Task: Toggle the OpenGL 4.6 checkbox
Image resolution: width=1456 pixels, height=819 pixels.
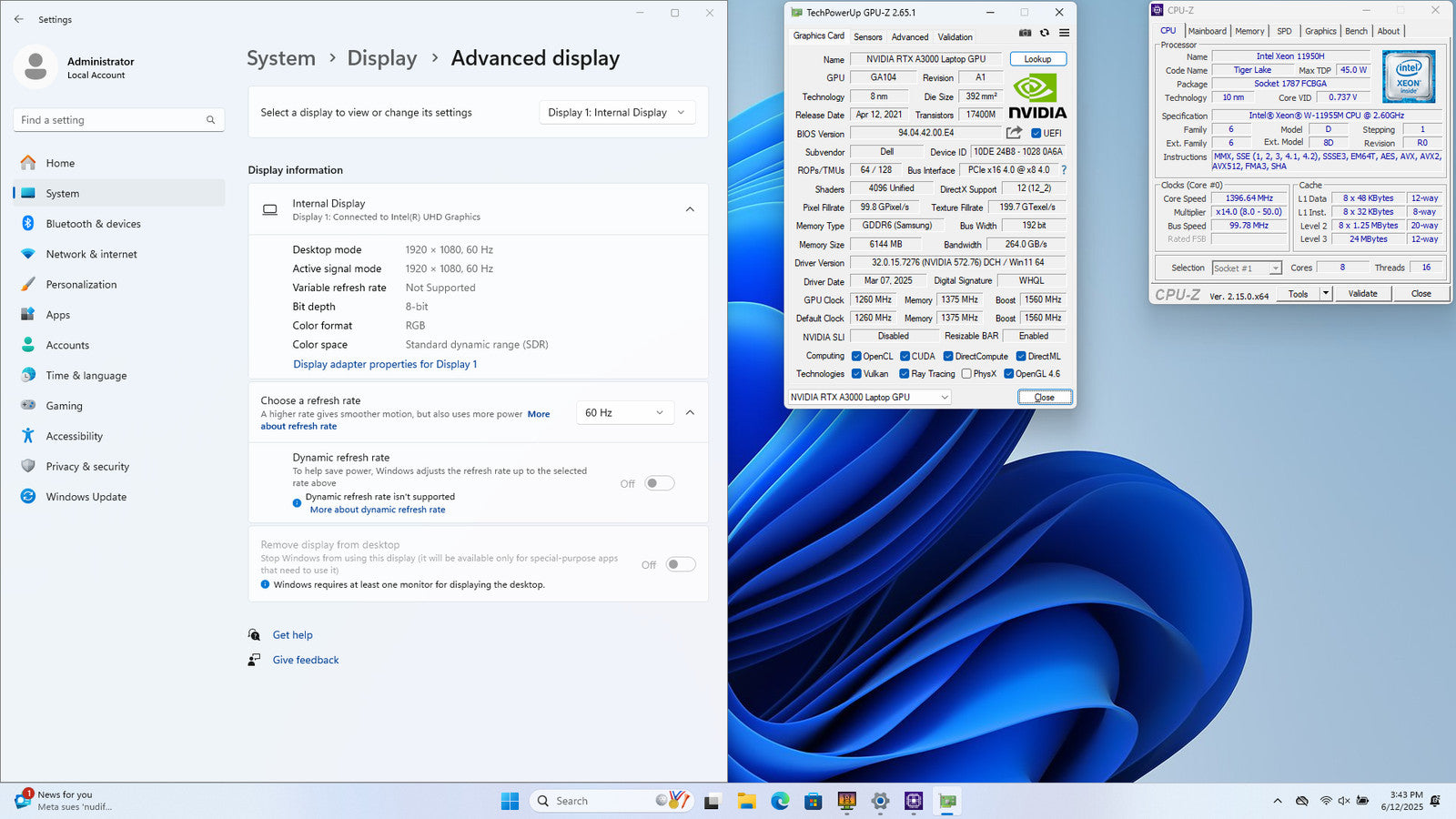Action: (1008, 373)
